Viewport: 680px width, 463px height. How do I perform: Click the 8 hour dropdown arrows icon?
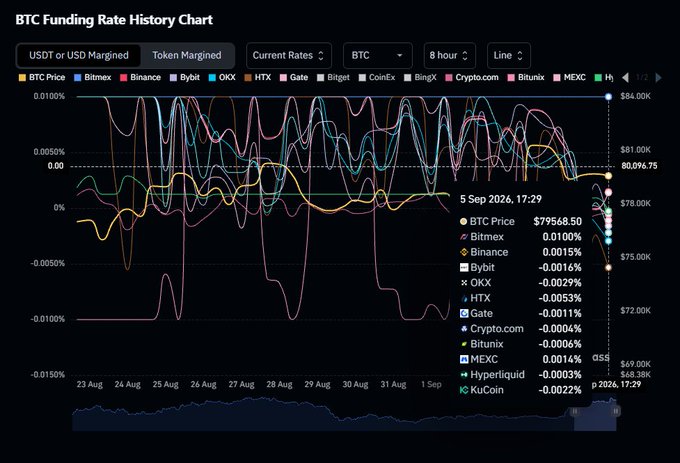[x=465, y=55]
